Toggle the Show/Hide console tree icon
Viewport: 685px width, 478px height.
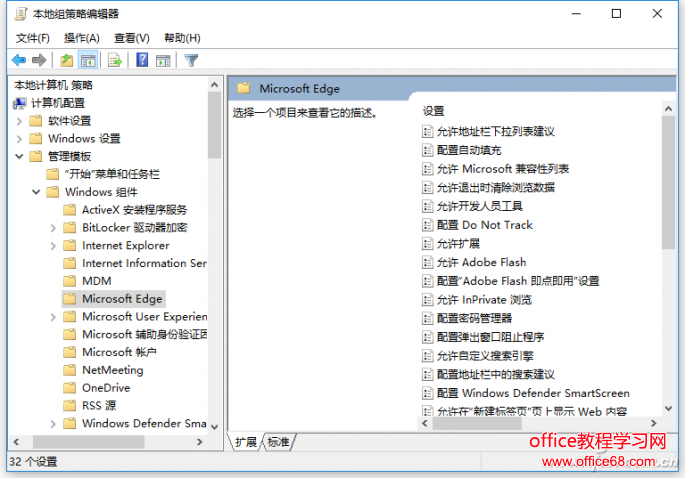tap(88, 60)
